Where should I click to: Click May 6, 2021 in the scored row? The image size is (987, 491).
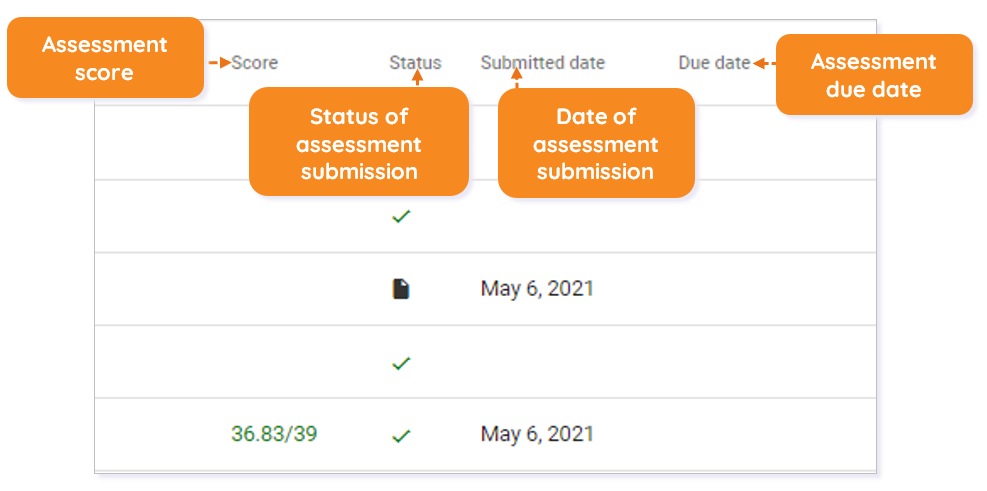537,434
